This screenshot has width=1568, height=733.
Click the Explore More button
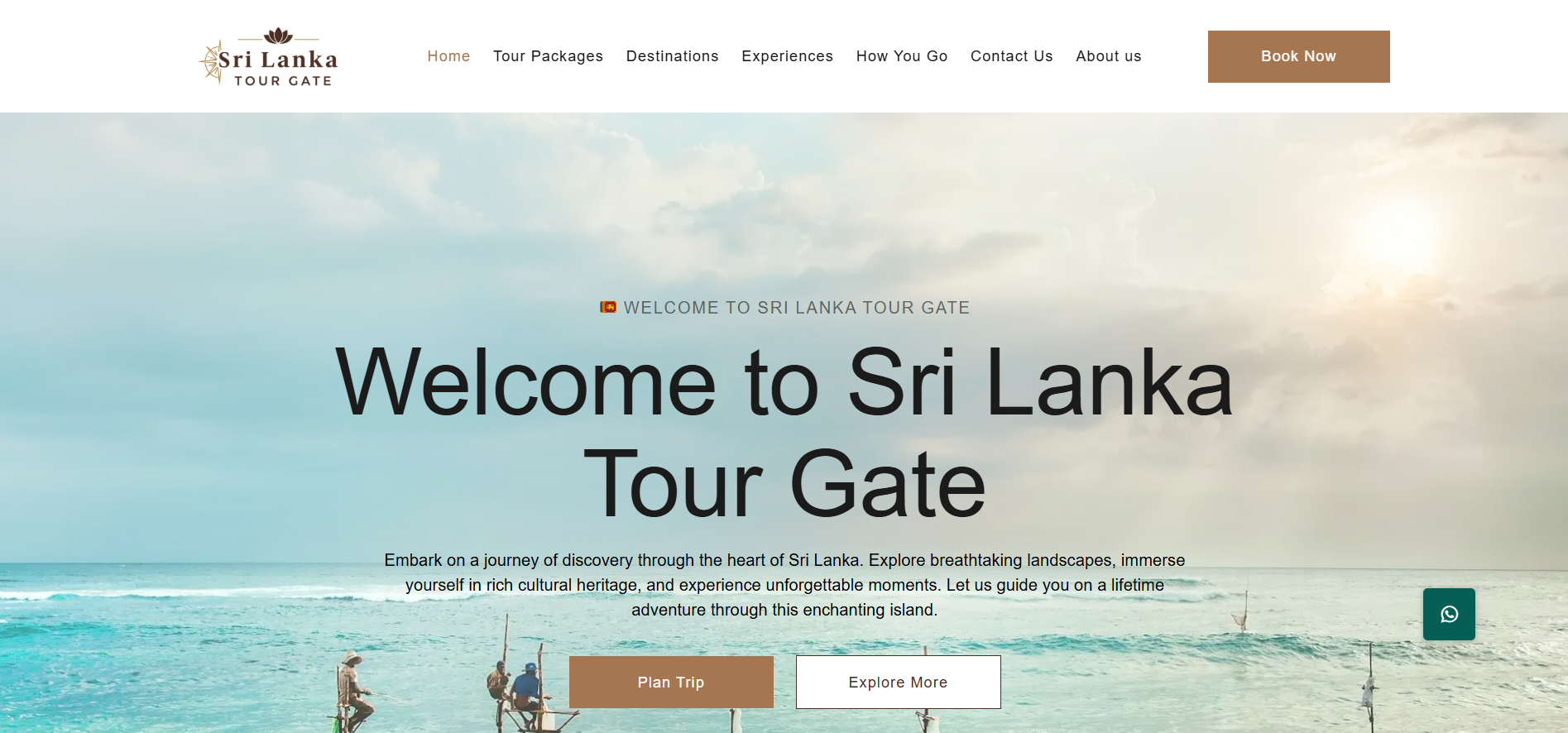[x=898, y=682]
